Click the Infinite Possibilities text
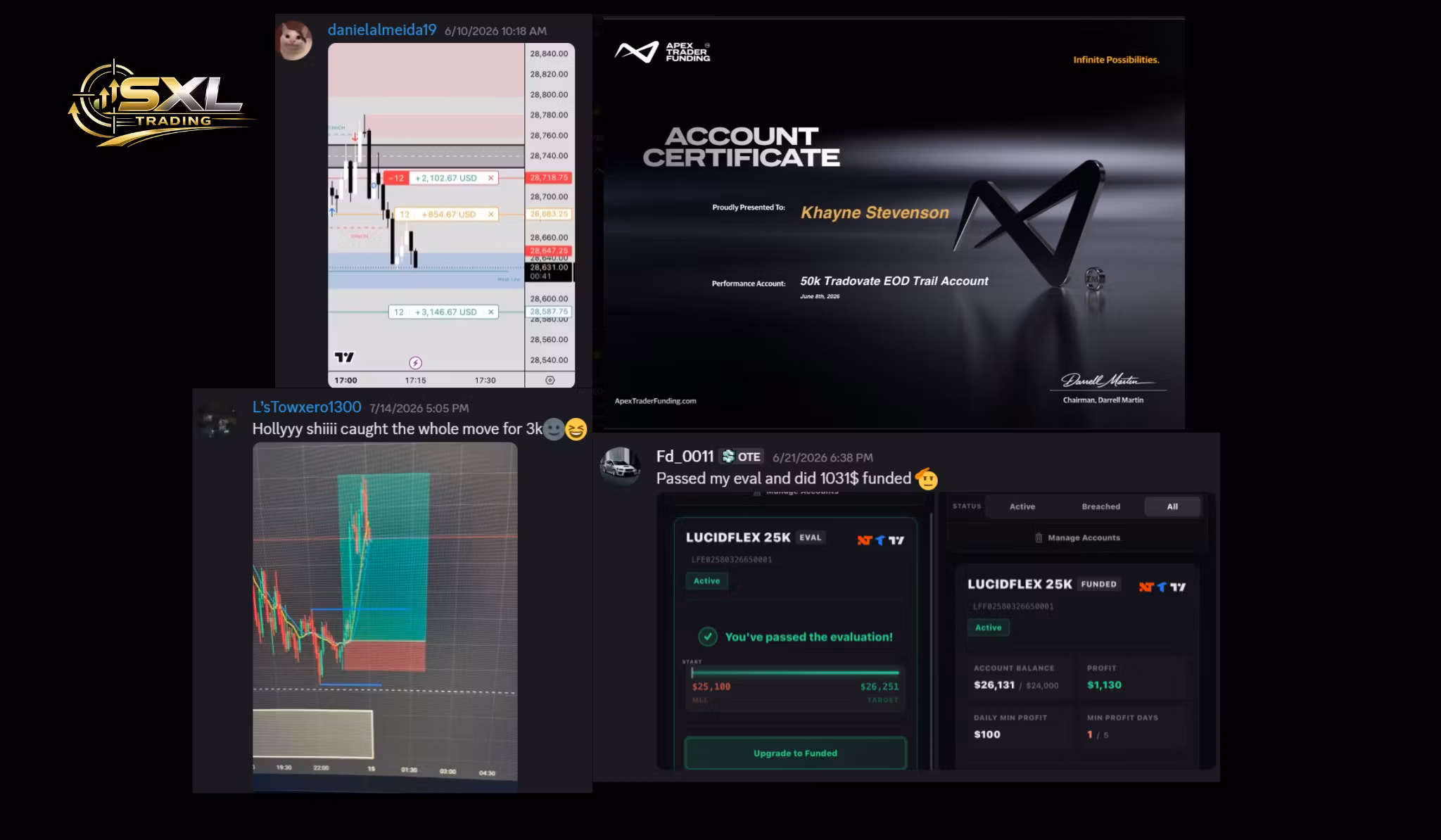The height and width of the screenshot is (840, 1441). [x=1116, y=60]
